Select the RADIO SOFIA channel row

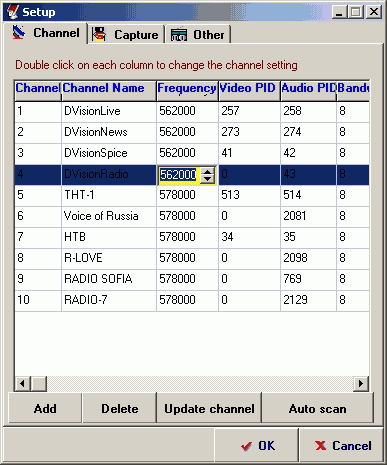point(192,279)
